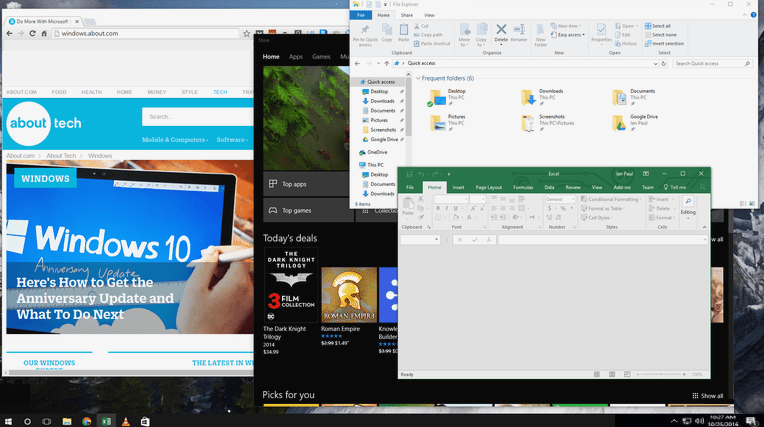Screen dimensions: 764x427
Task: Click Chrome address bar windows.about.com
Action: tap(146, 33)
